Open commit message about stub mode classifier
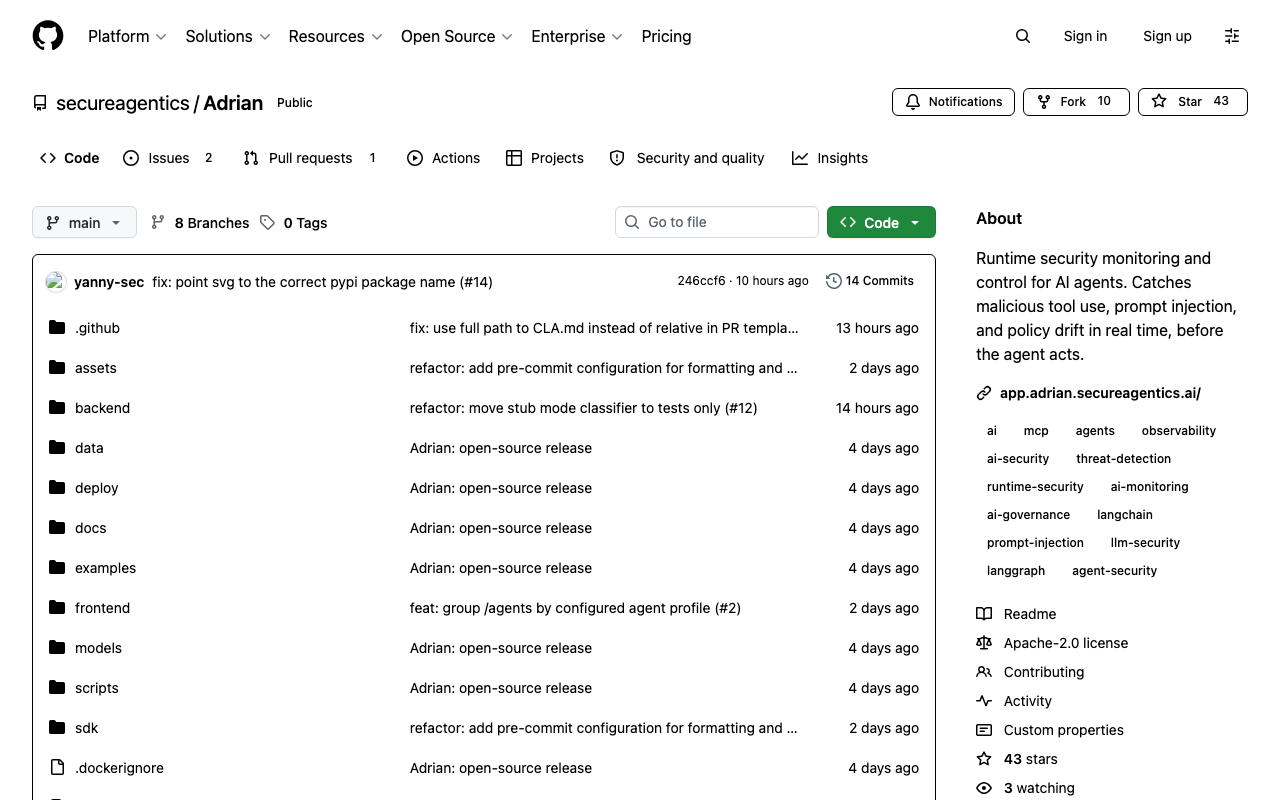Viewport: 1280px width, 800px height. (583, 408)
